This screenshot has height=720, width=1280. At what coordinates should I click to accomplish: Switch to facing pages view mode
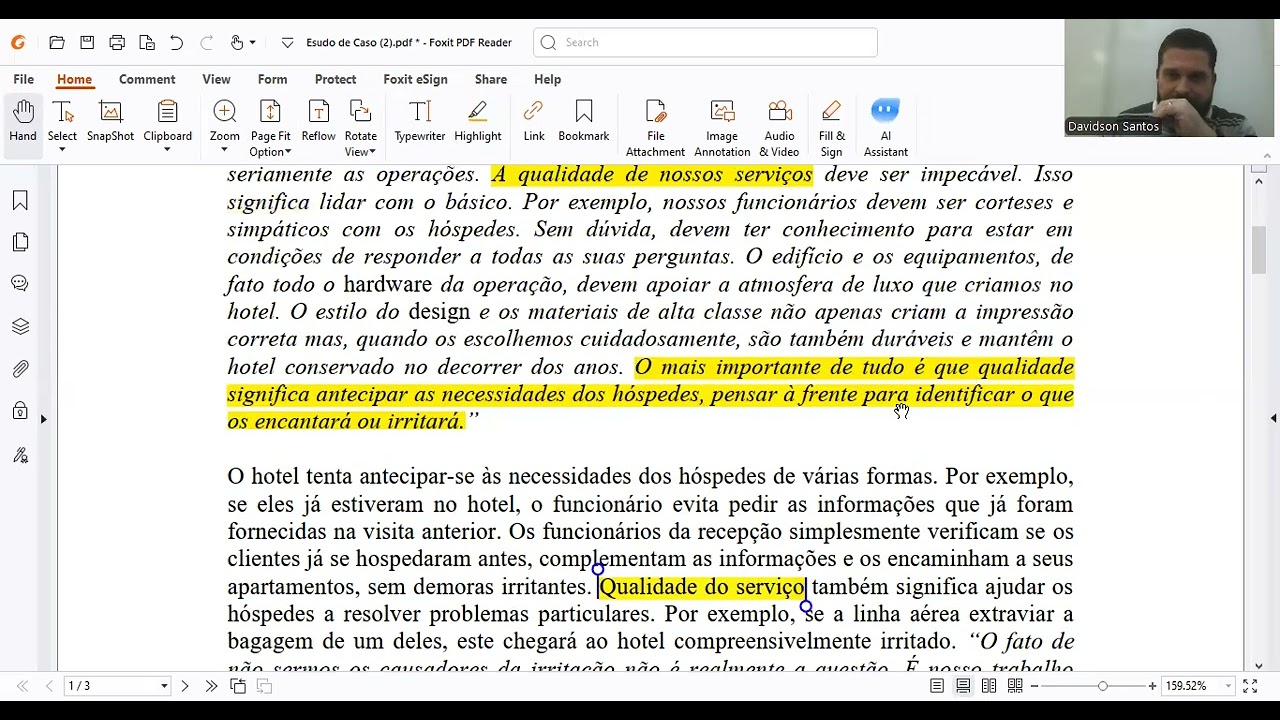989,686
